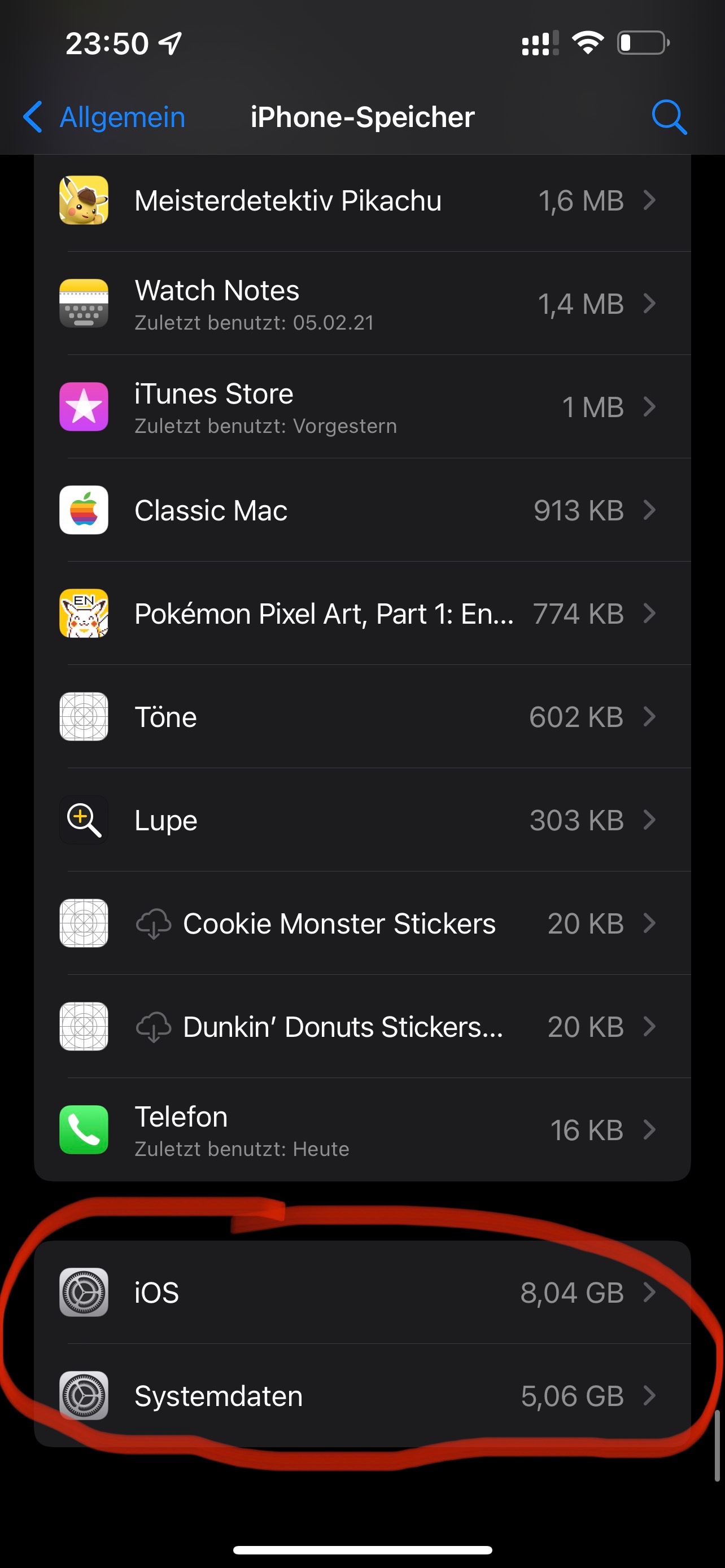Tap the iTunes Store star icon

point(84,406)
